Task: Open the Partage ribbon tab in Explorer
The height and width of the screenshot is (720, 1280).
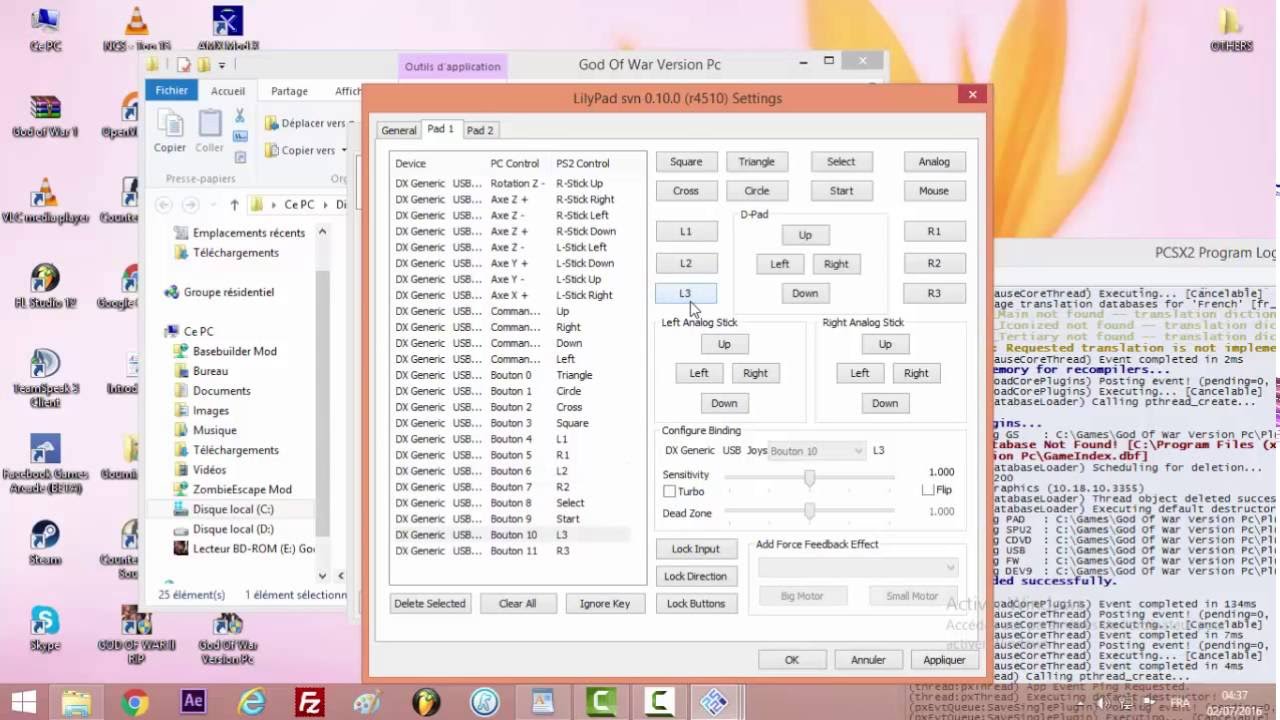Action: tap(289, 91)
